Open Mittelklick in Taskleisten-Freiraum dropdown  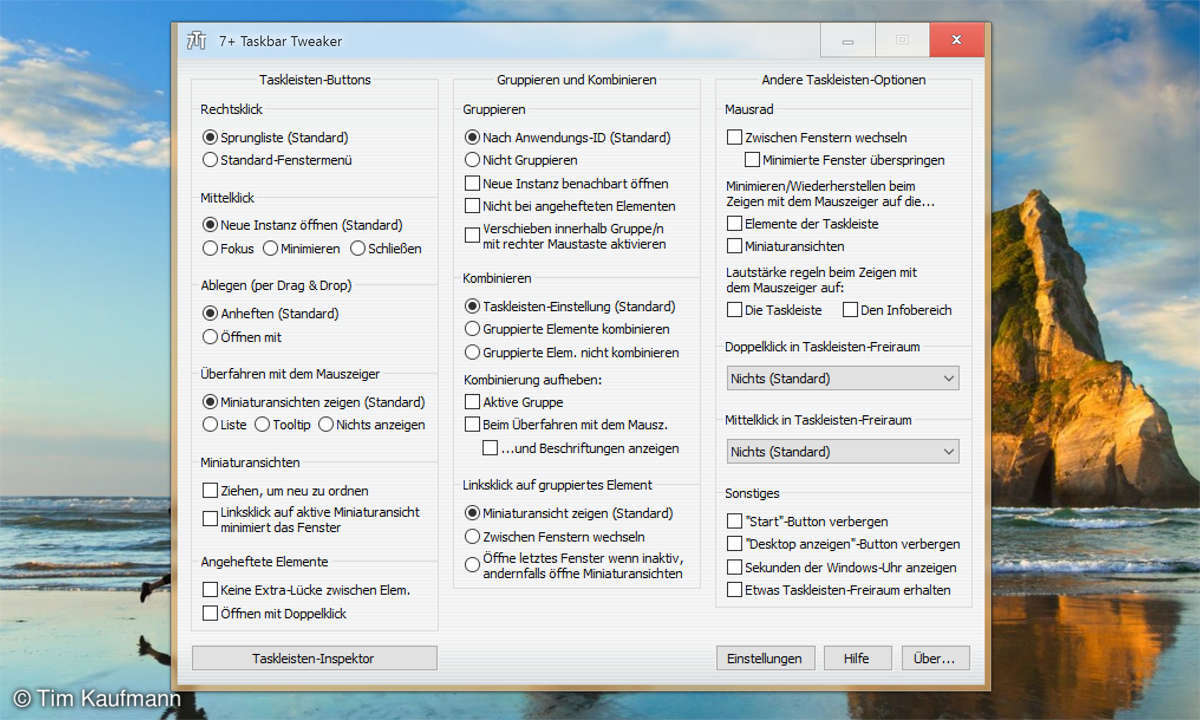point(842,451)
